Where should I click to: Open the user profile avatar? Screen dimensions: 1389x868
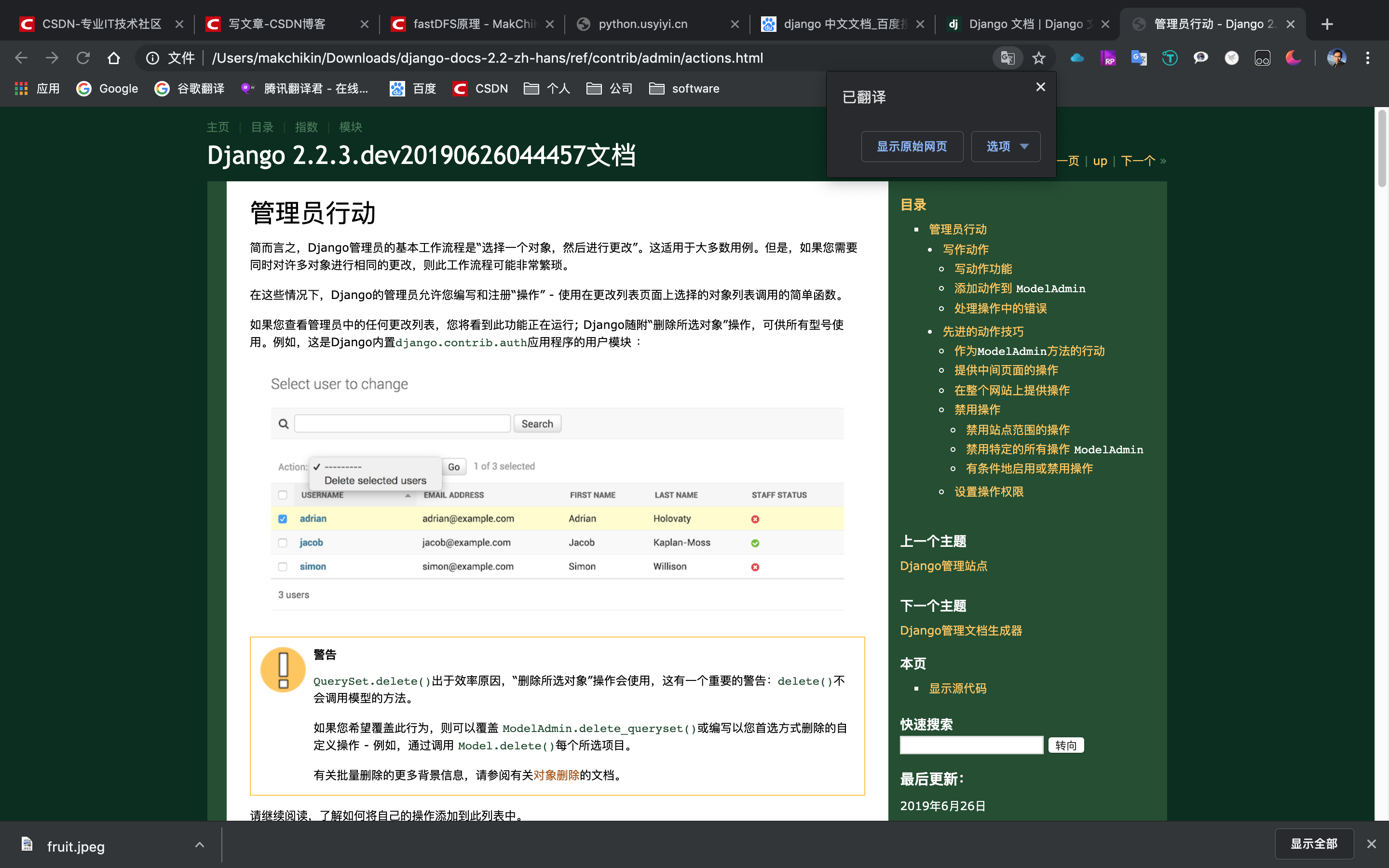pos(1336,58)
